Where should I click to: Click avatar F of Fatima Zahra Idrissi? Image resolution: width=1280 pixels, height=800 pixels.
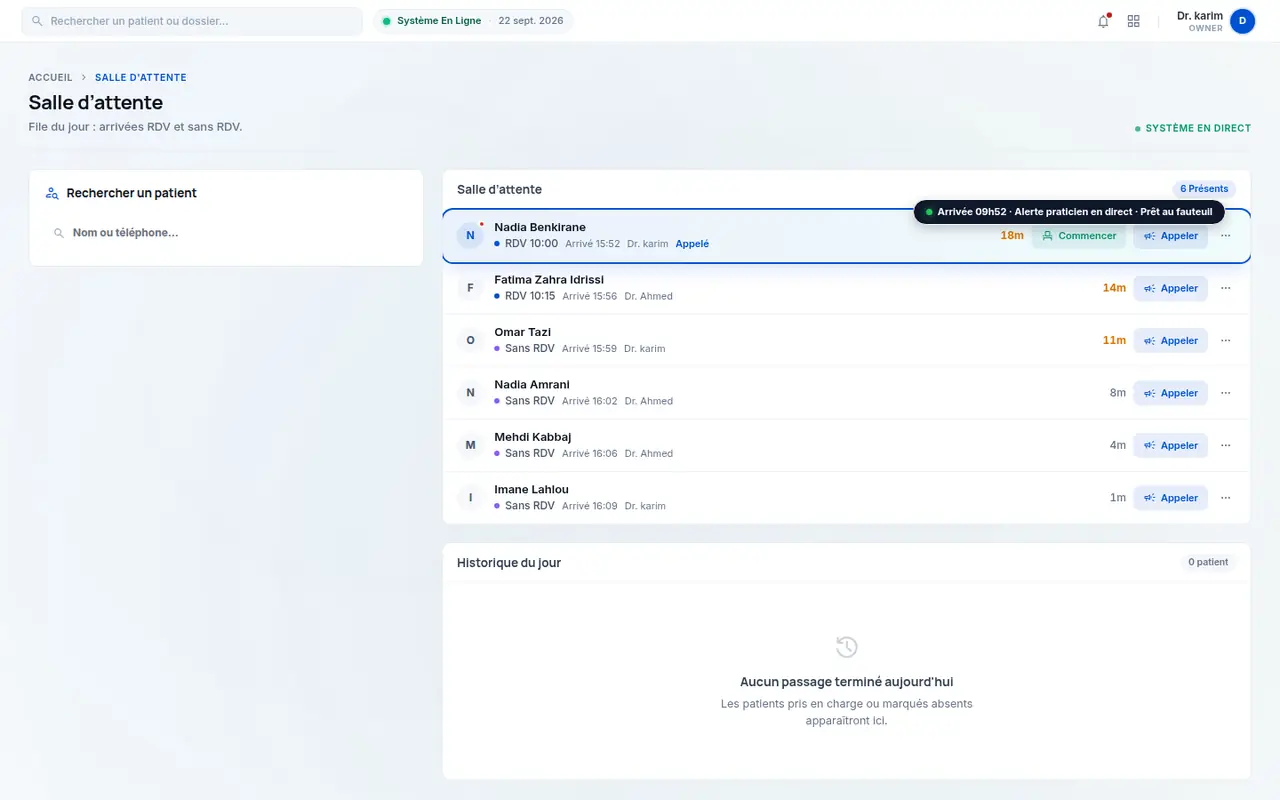470,288
